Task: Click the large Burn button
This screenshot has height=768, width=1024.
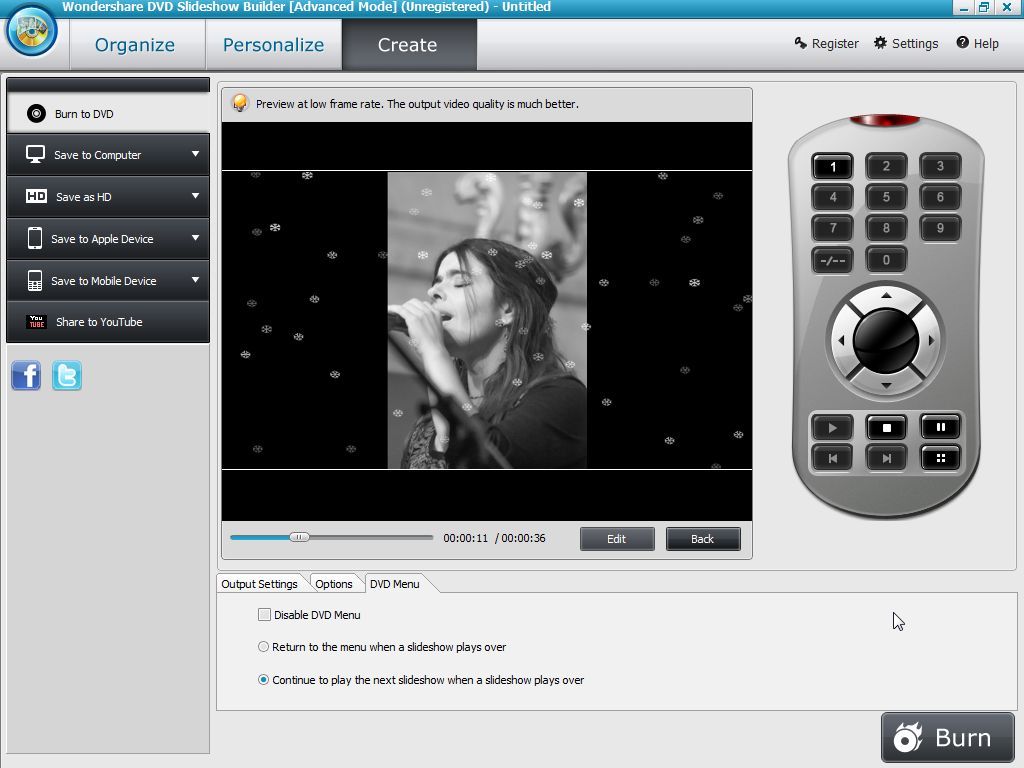Action: [947, 738]
